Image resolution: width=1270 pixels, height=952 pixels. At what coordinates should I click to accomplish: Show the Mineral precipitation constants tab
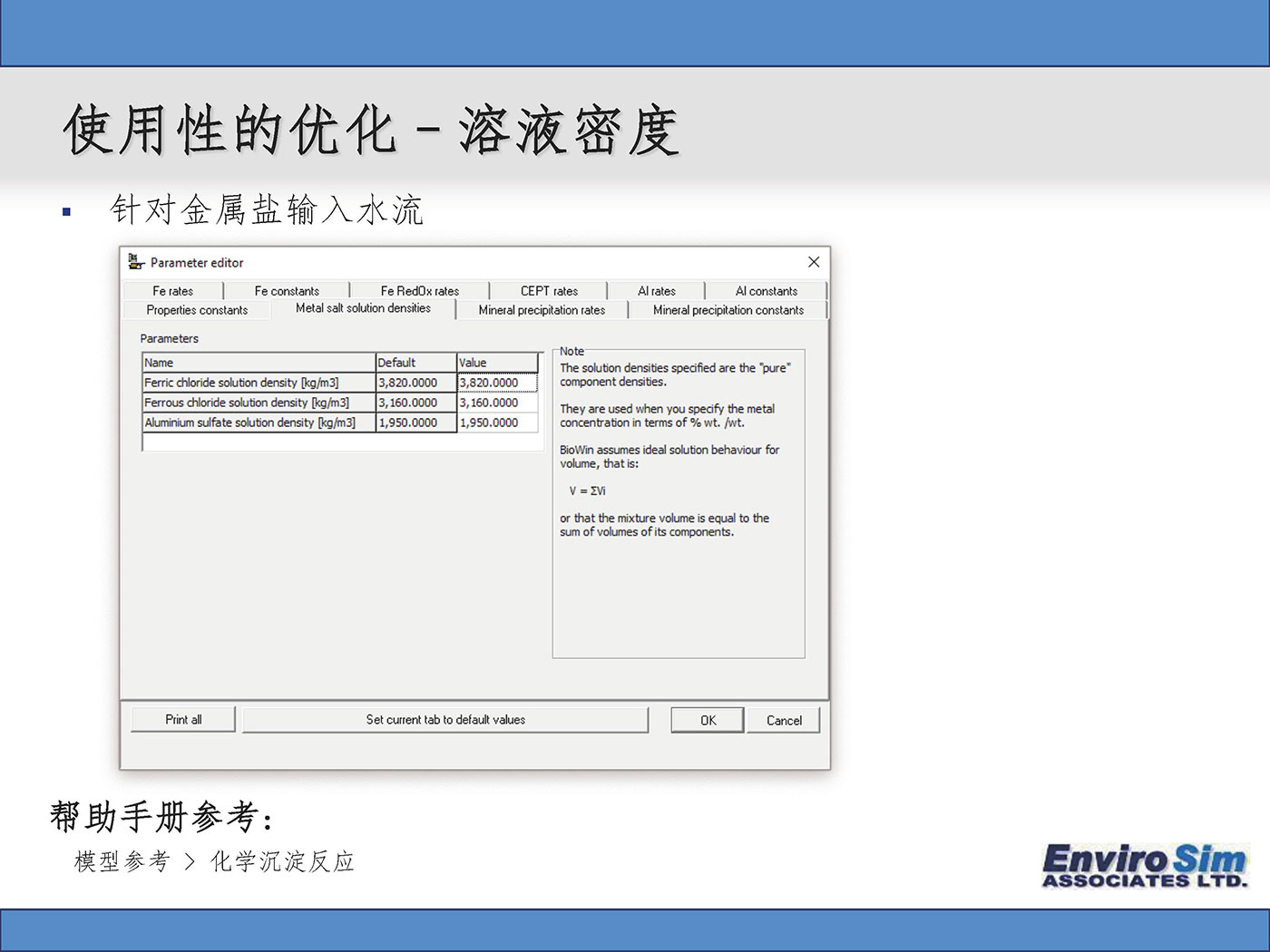click(728, 310)
